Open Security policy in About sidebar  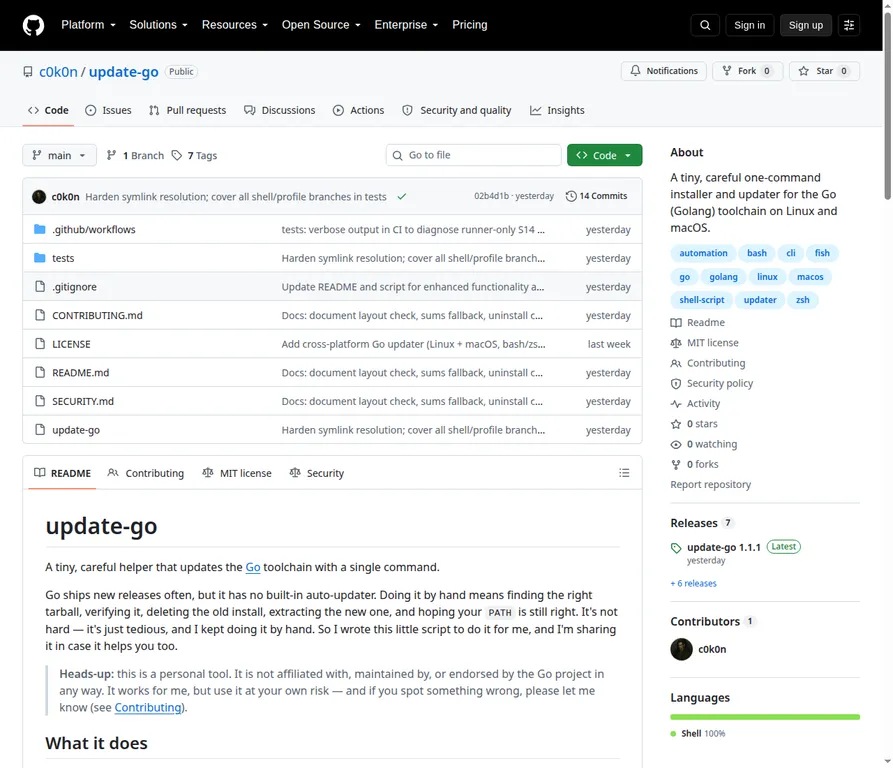tap(712, 383)
